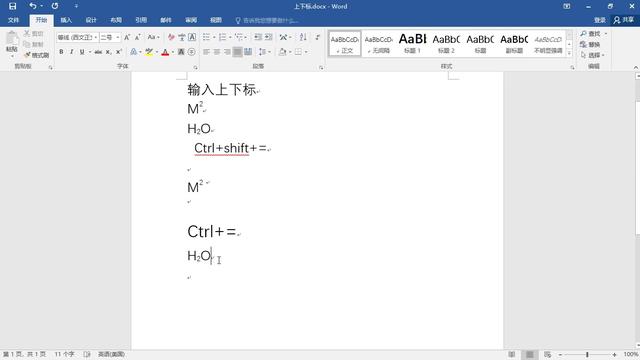Switch to the 布局 (Layout) tab
The width and height of the screenshot is (640, 360).
[116, 20]
